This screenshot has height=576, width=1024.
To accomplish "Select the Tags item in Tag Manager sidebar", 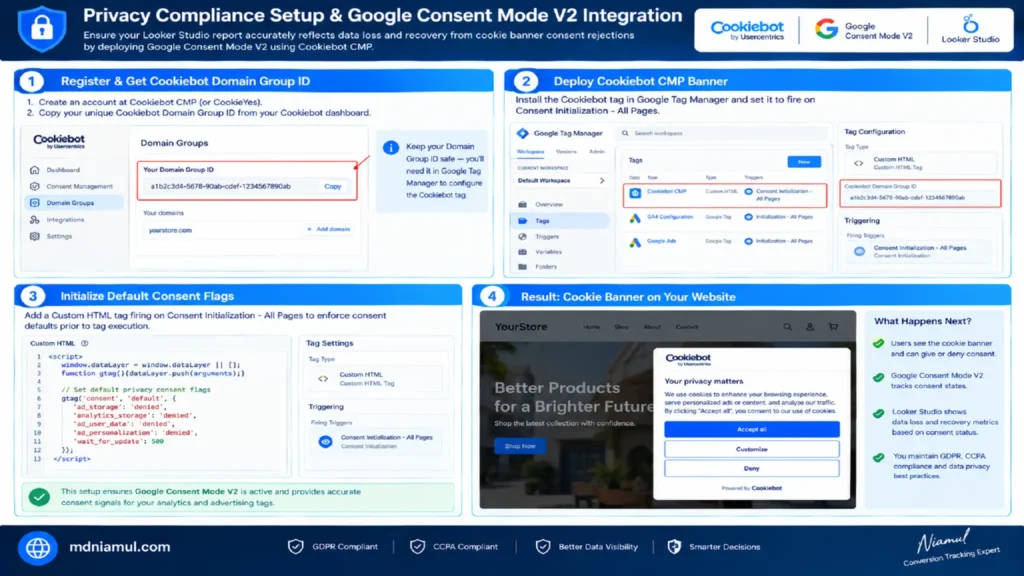I will click(x=560, y=221).
